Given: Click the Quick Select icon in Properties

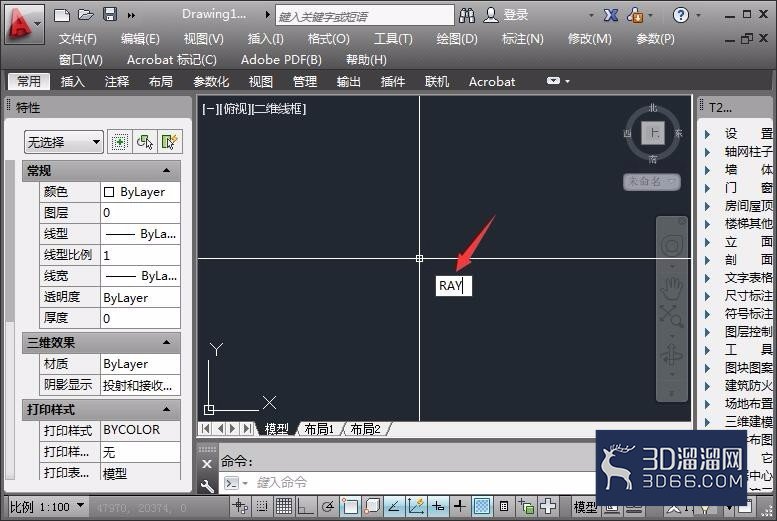Looking at the screenshot, I should 169,142.
